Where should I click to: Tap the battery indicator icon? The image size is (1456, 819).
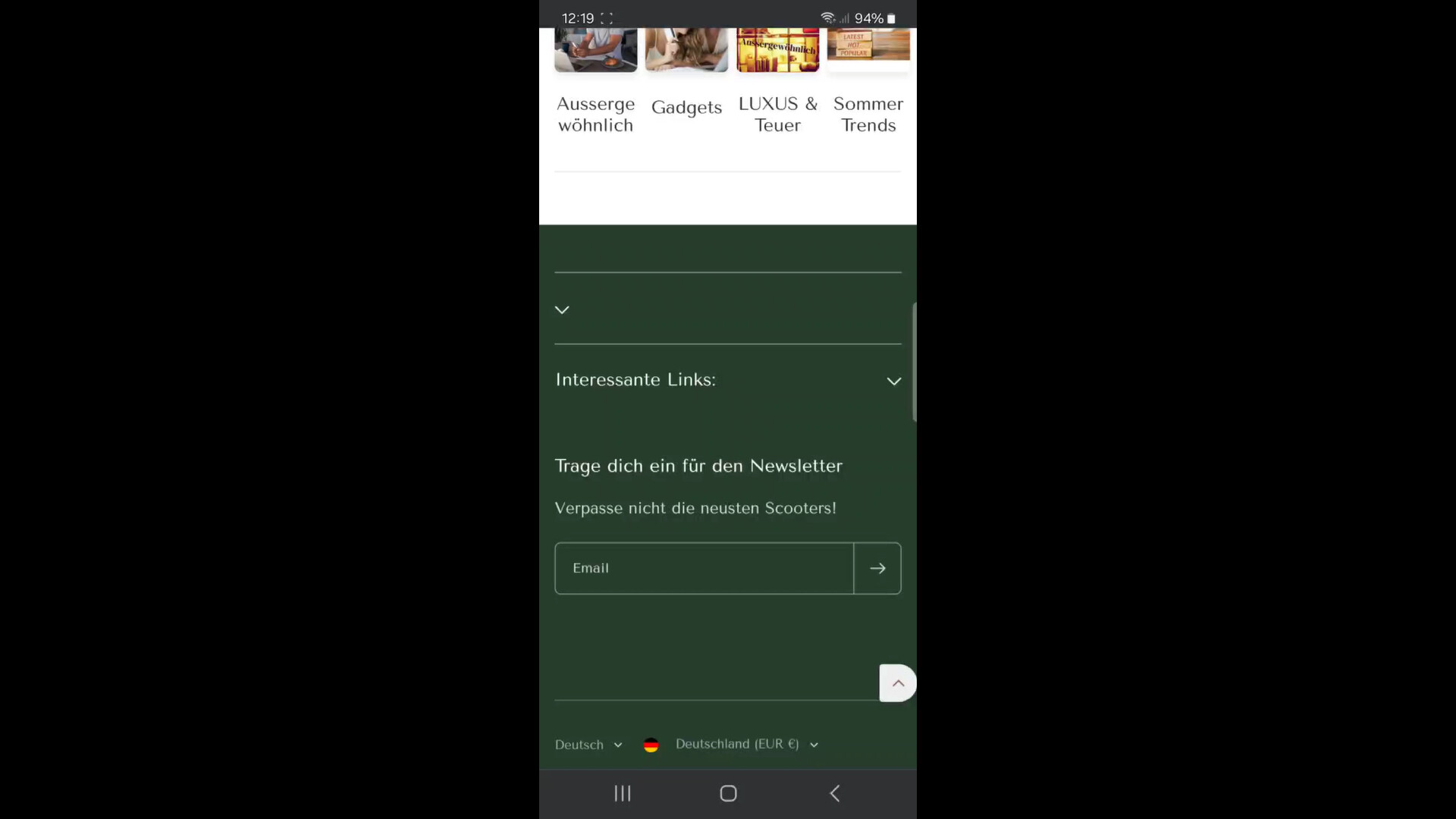click(892, 18)
